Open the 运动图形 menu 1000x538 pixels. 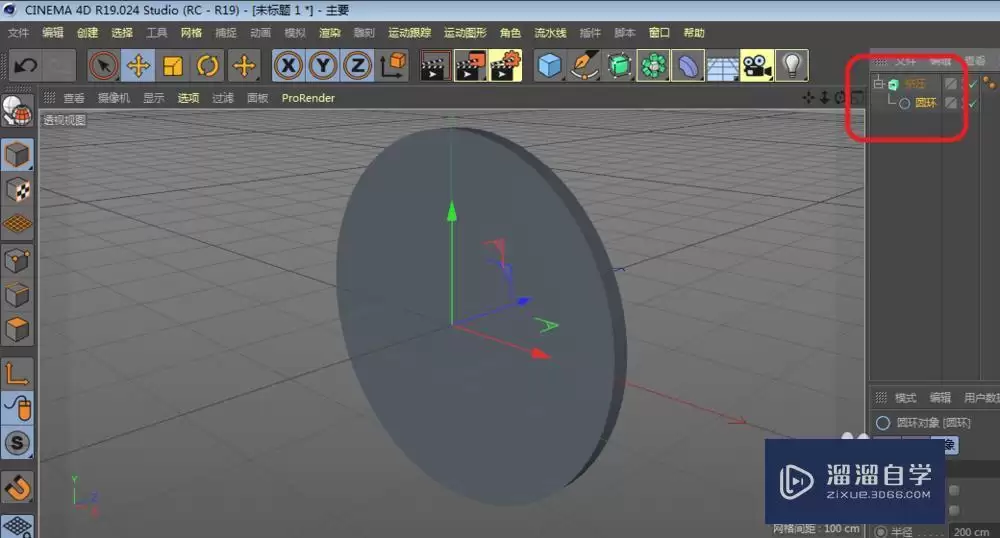coord(465,33)
